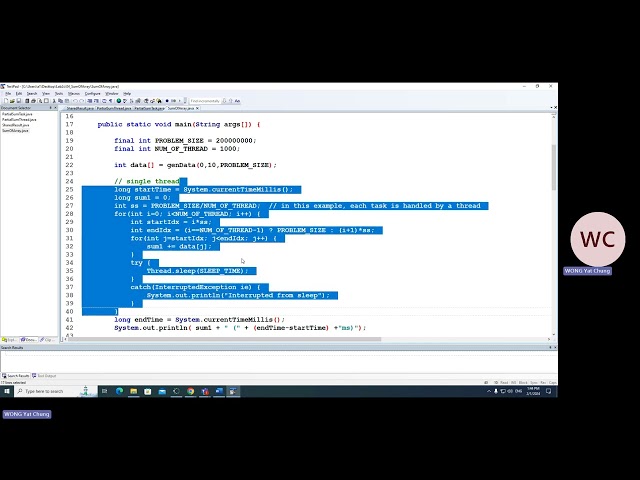Click the Paste clipboard icon
Image resolution: width=640 pixels, height=480 pixels.
point(67,101)
